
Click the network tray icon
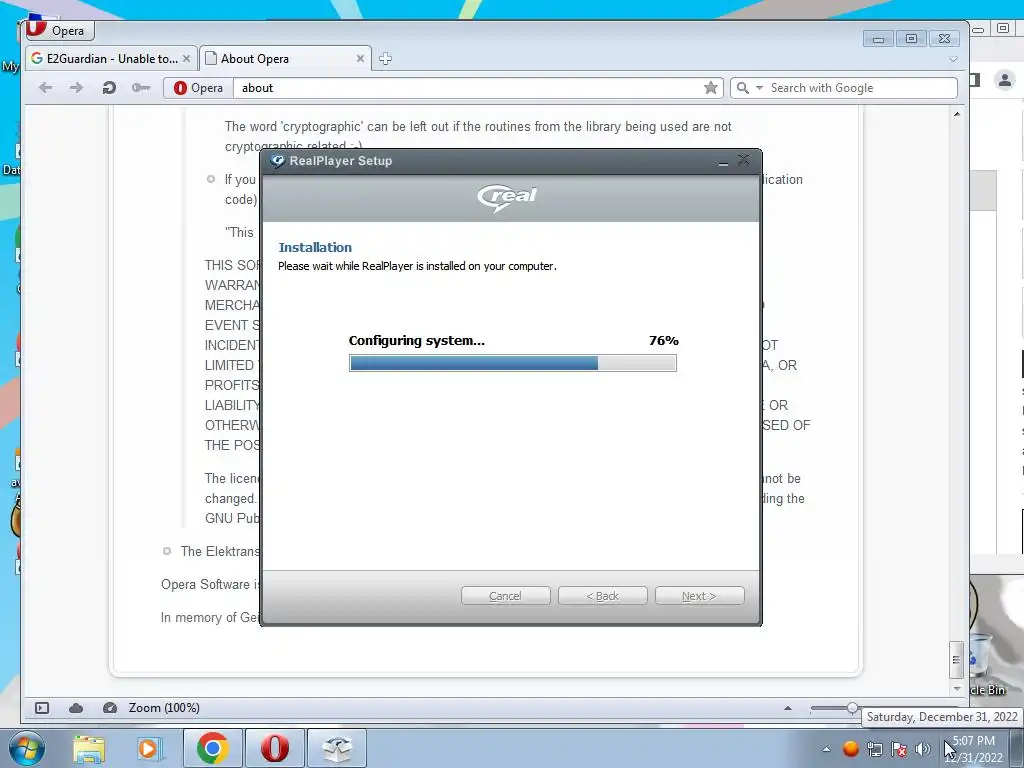tap(874, 749)
